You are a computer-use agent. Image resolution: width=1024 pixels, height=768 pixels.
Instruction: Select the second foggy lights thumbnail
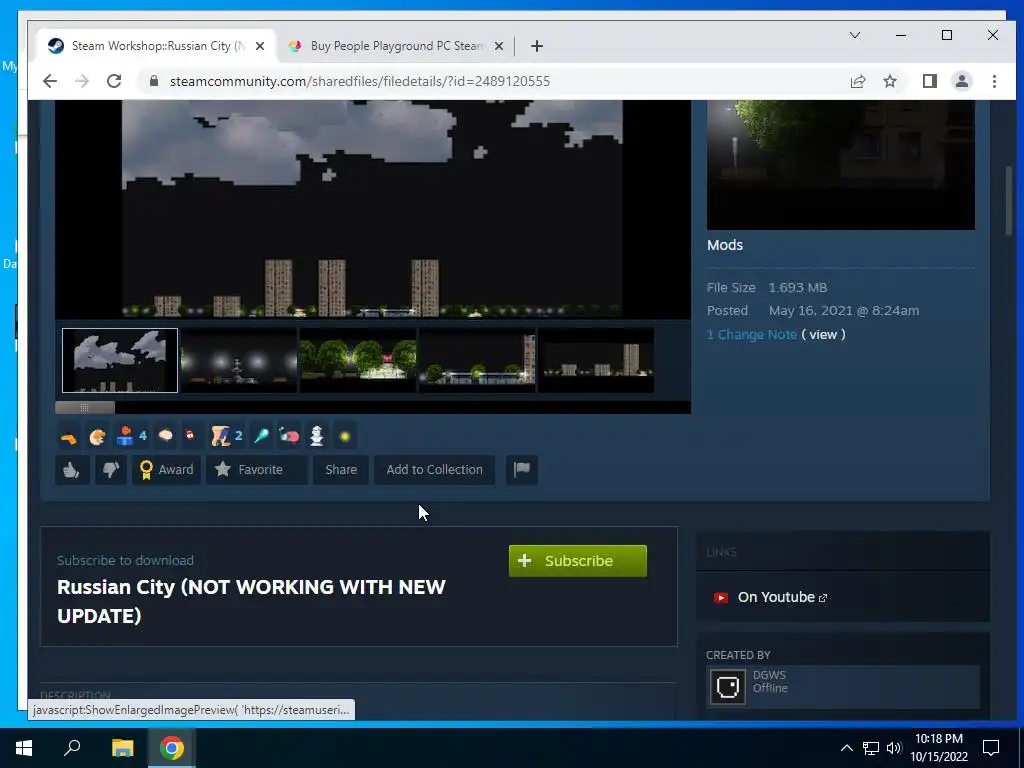[239, 360]
